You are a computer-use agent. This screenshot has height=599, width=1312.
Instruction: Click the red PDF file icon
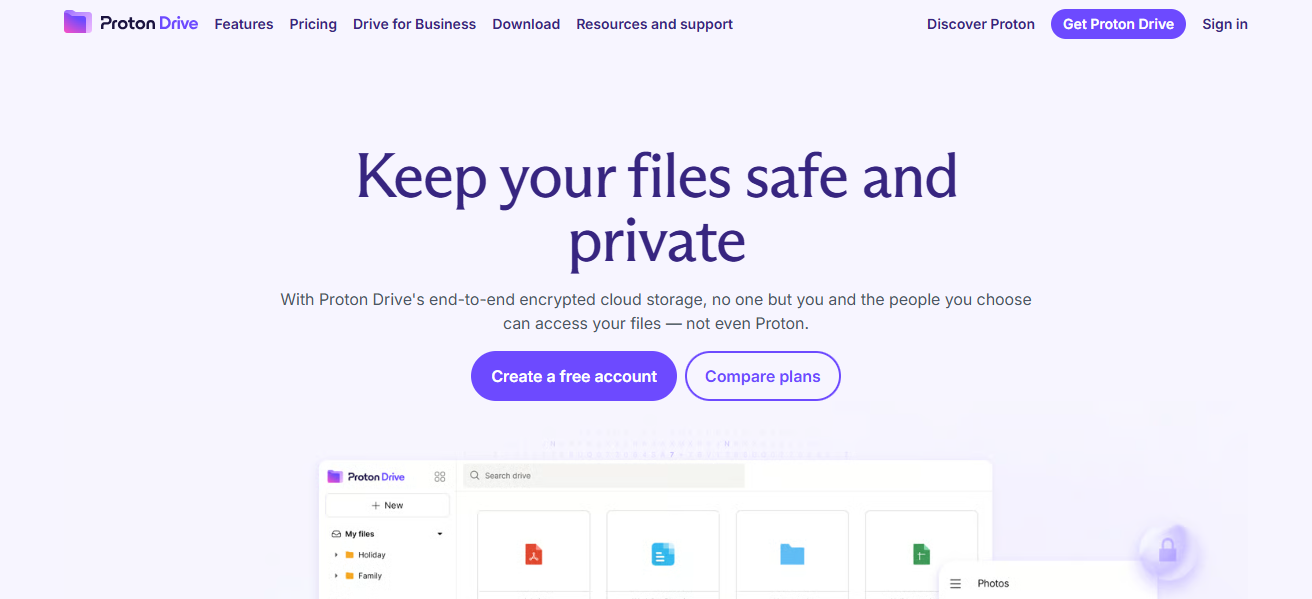(x=534, y=554)
